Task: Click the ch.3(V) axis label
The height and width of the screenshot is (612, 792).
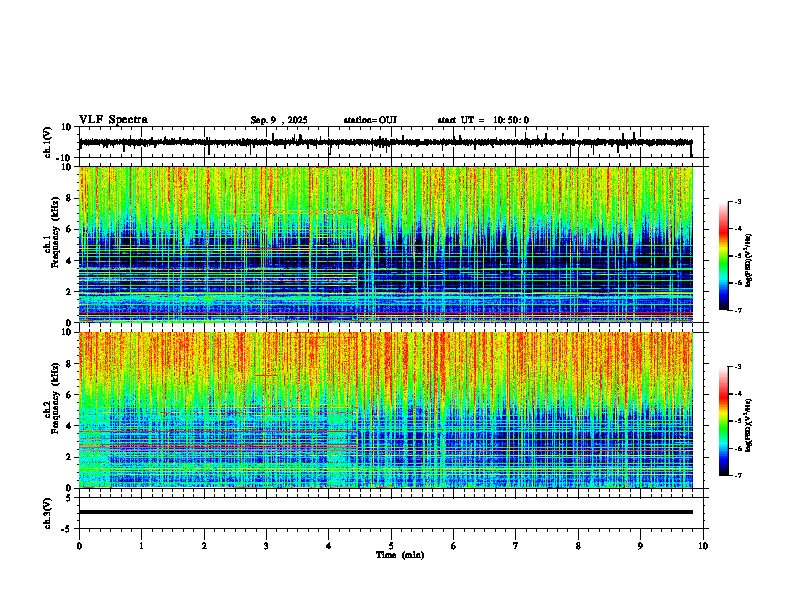Action: click(48, 513)
